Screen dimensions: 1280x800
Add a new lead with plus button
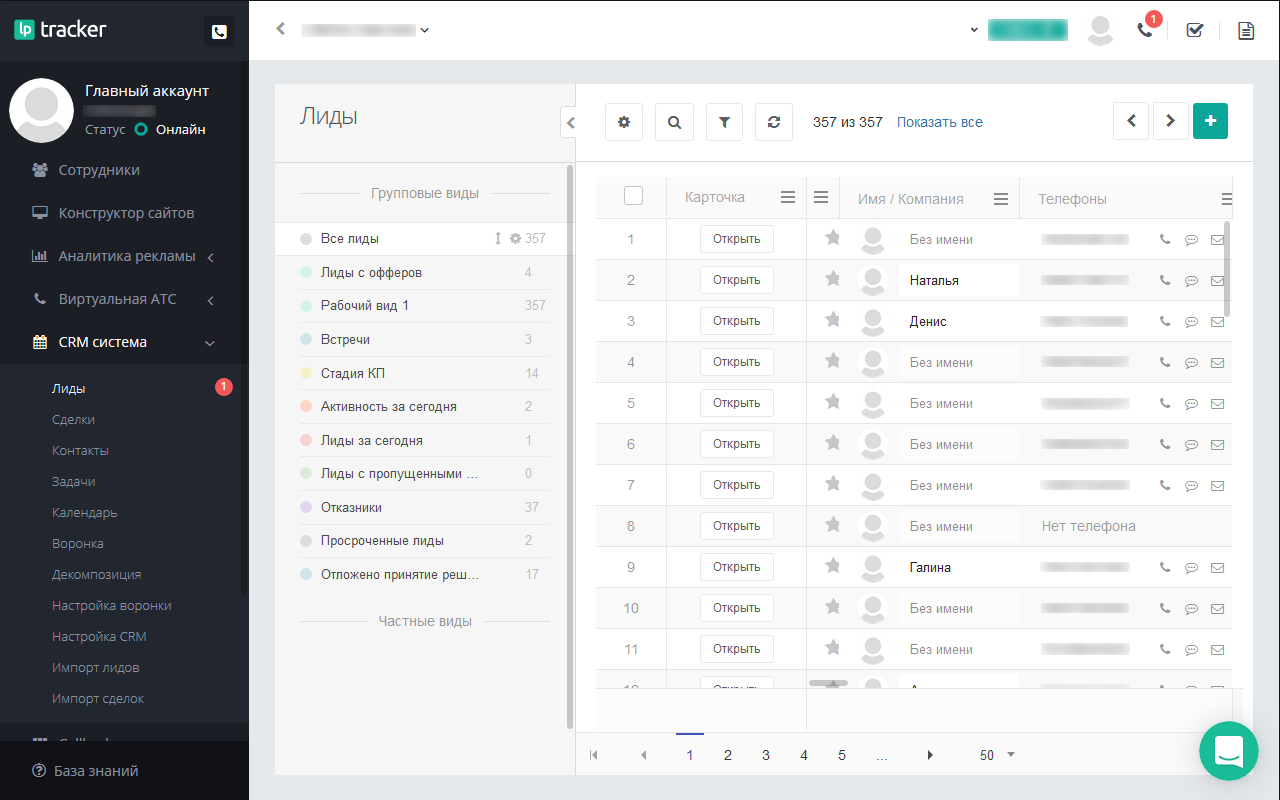coord(1210,121)
